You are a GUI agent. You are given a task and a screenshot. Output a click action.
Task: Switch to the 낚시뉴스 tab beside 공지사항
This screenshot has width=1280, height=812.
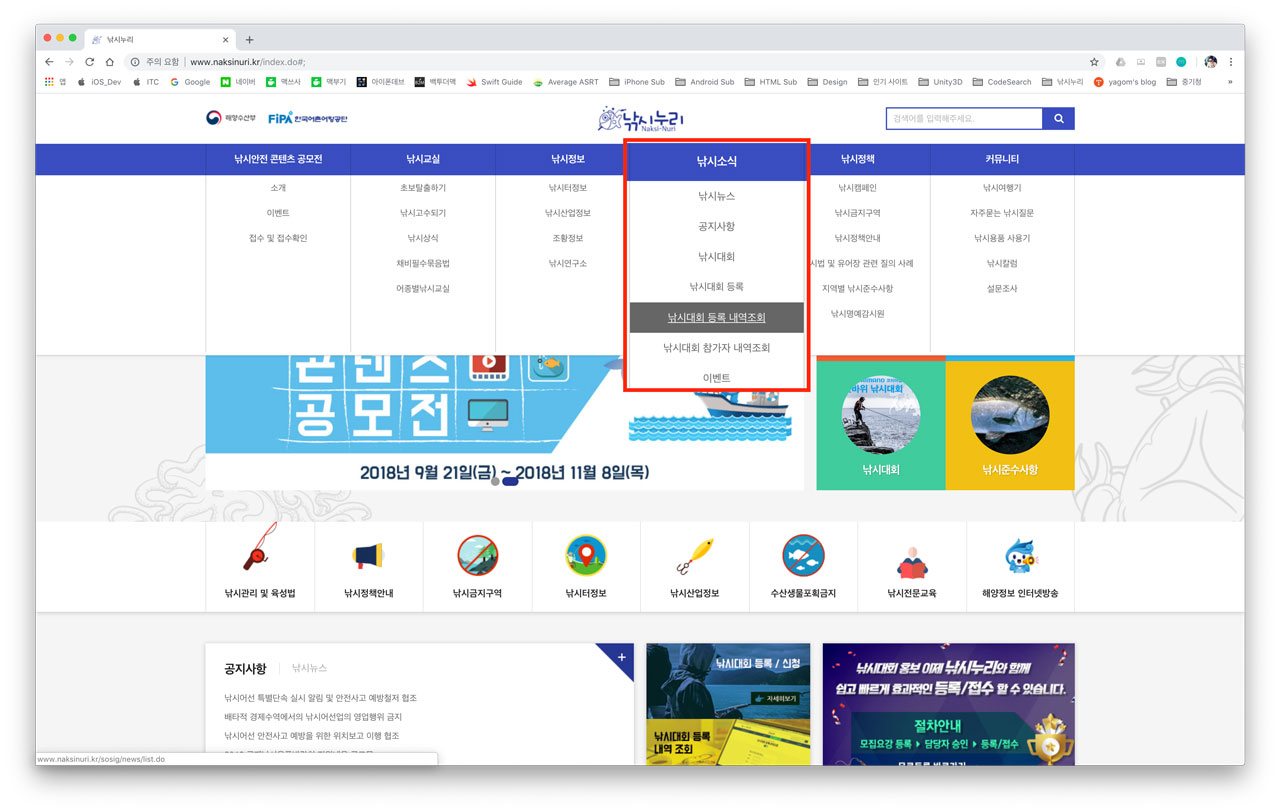click(x=309, y=668)
